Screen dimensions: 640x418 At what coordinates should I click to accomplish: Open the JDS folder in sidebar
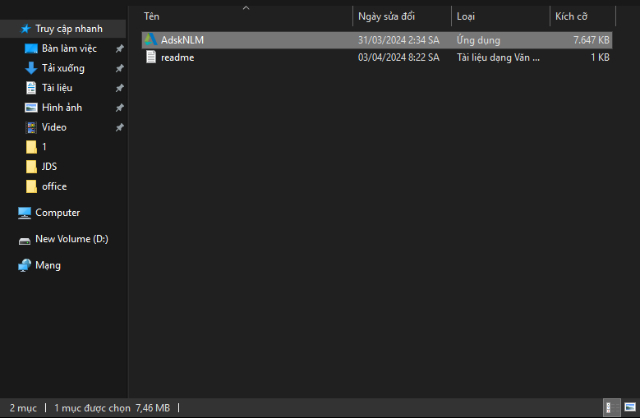tap(50, 166)
